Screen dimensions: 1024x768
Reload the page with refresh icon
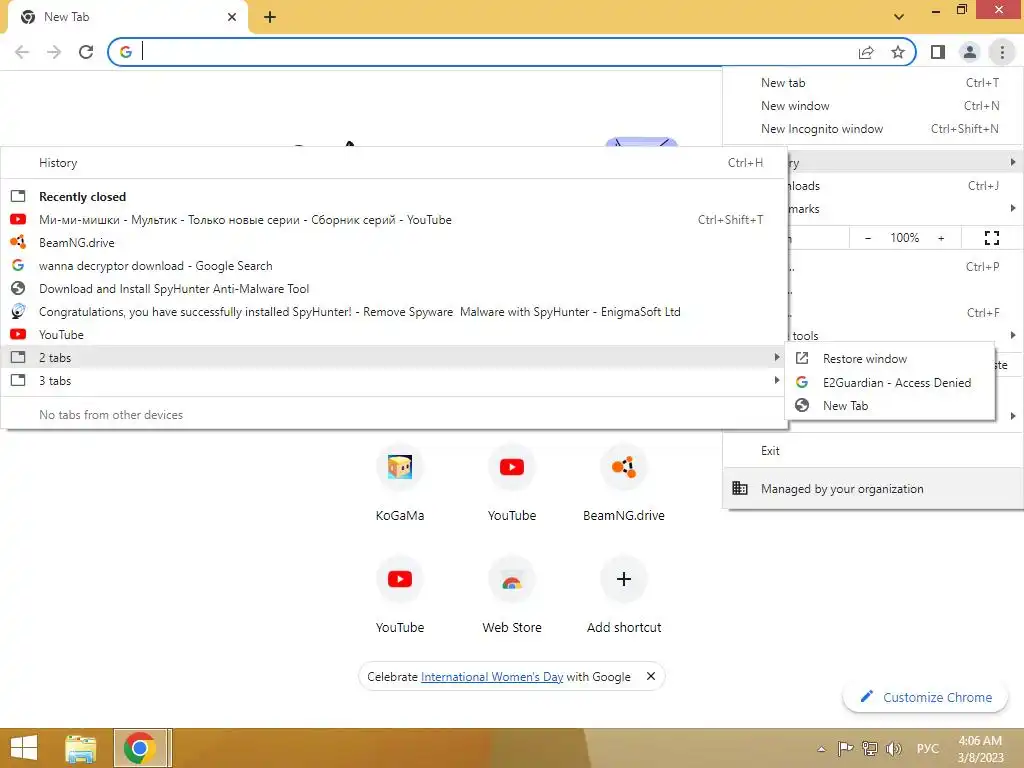click(86, 52)
